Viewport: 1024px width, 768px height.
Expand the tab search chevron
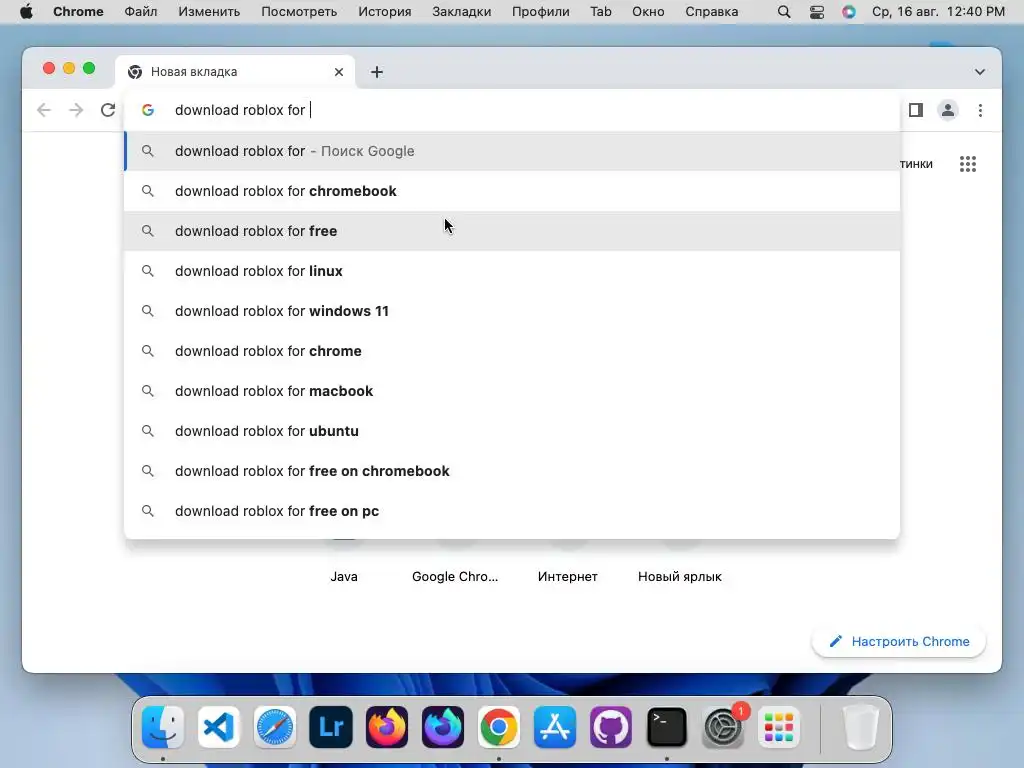point(980,72)
